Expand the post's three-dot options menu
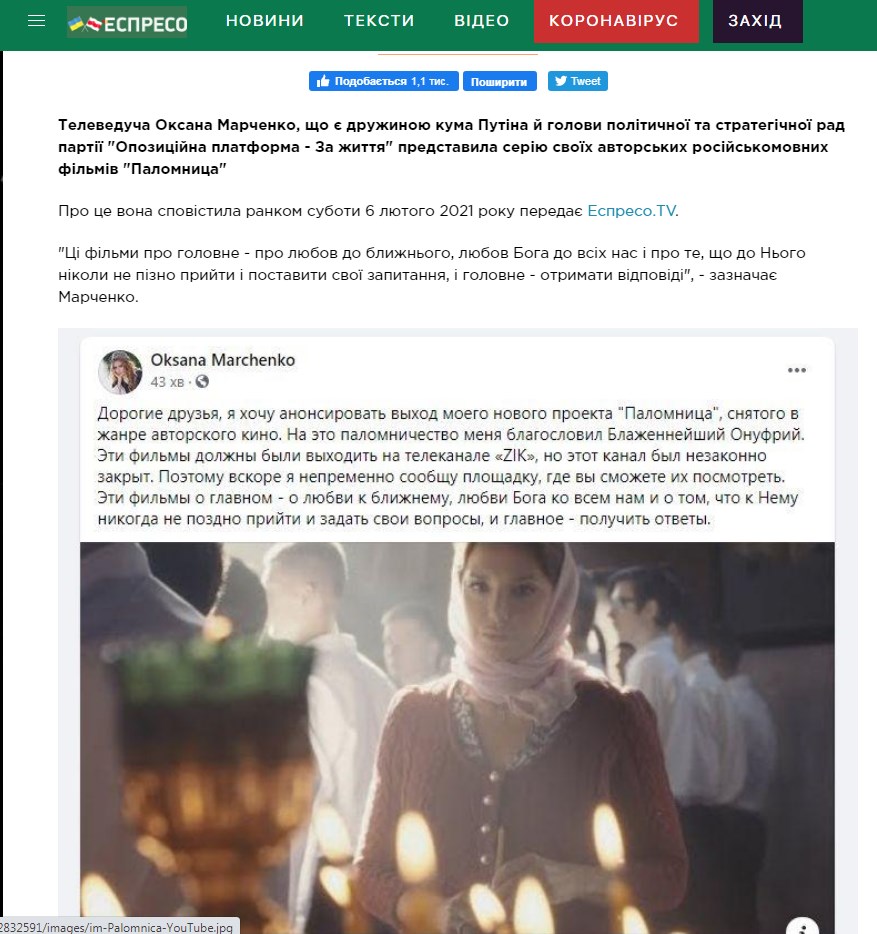This screenshot has width=877, height=934. tap(797, 370)
